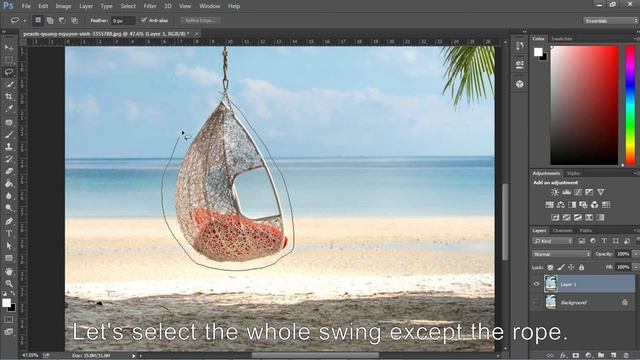Open the File menu
This screenshot has width=640, height=360.
[26, 6]
